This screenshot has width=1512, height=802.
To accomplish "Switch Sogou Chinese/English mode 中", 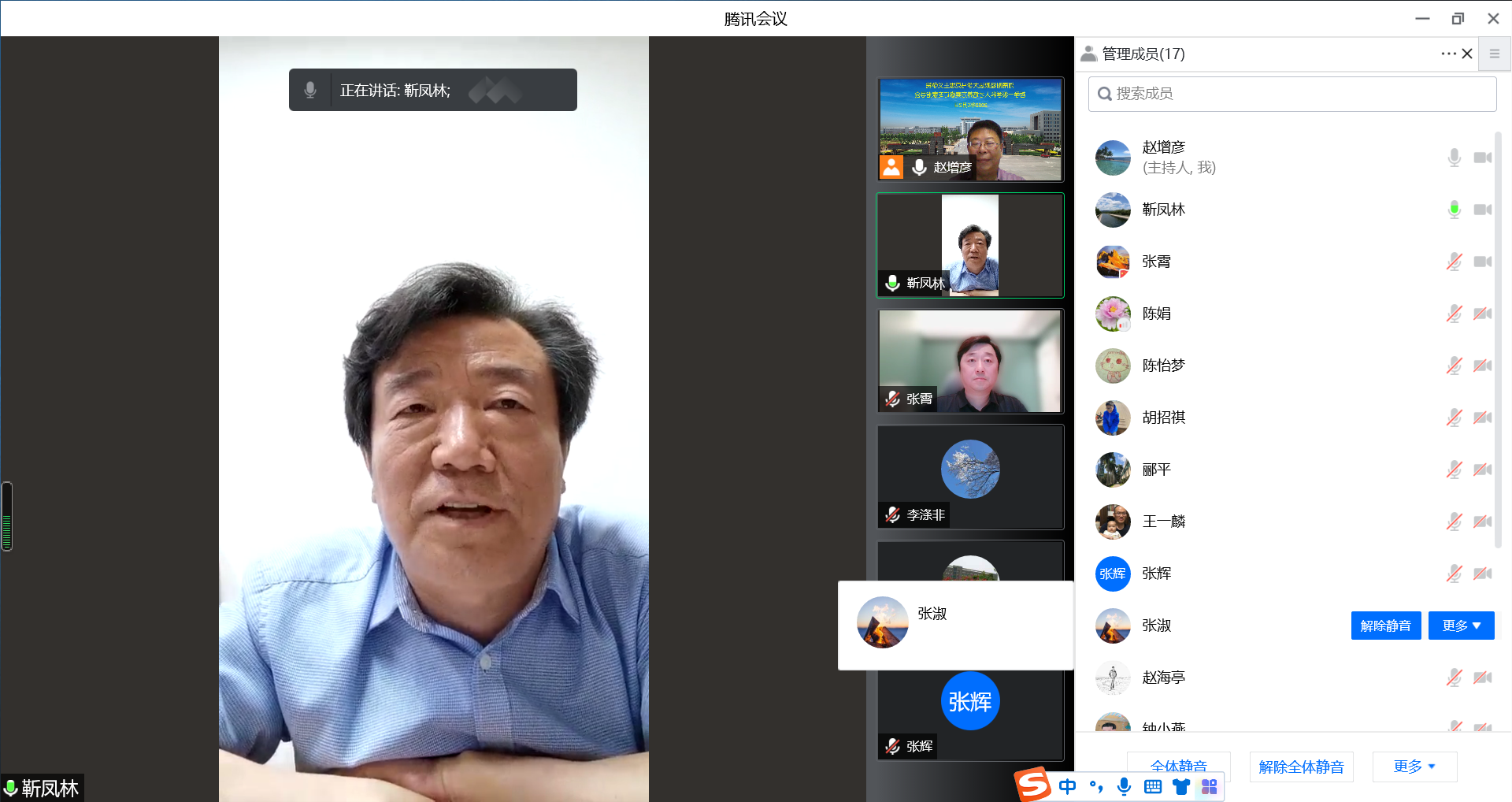I will [x=1067, y=786].
